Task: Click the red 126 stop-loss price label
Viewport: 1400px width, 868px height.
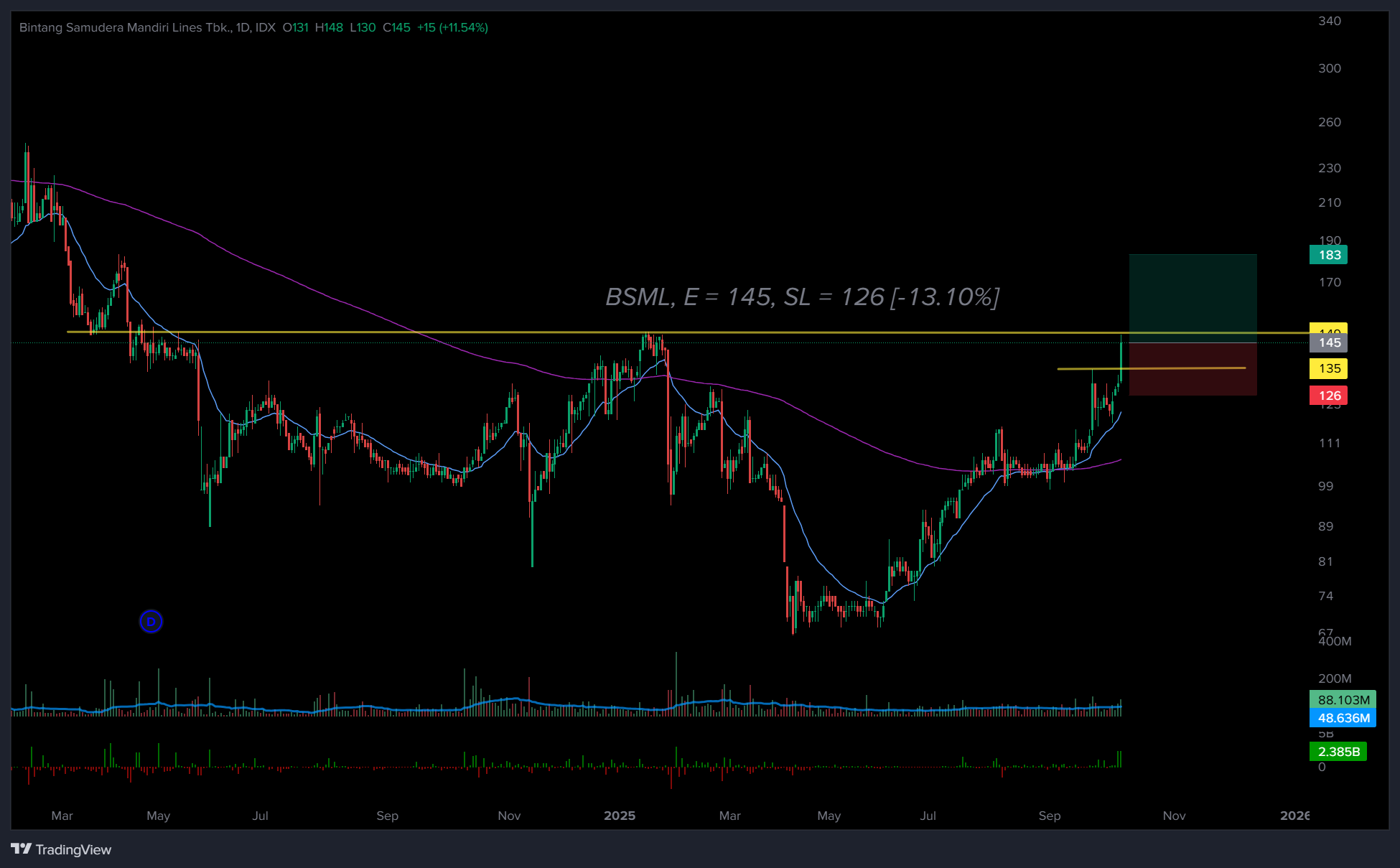Action: [x=1328, y=396]
